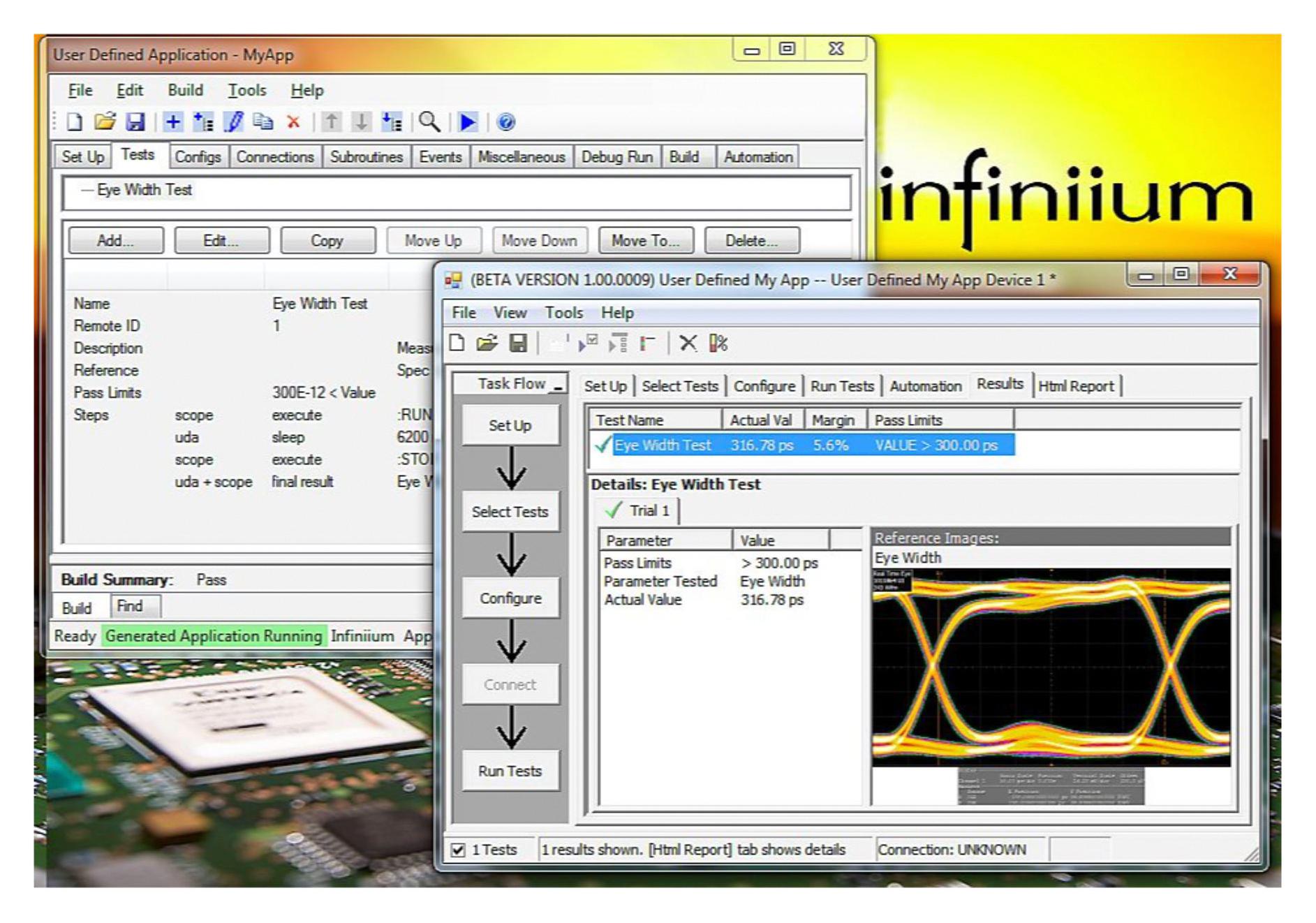This screenshot has height=923, width=1316.
Task: Click 'Generated Application Running' status indicator
Action: pos(214,636)
